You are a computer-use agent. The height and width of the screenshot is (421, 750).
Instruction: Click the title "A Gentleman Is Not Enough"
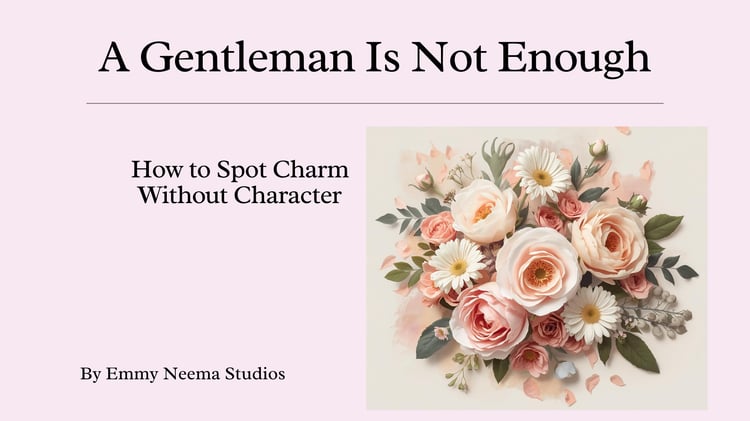374,57
